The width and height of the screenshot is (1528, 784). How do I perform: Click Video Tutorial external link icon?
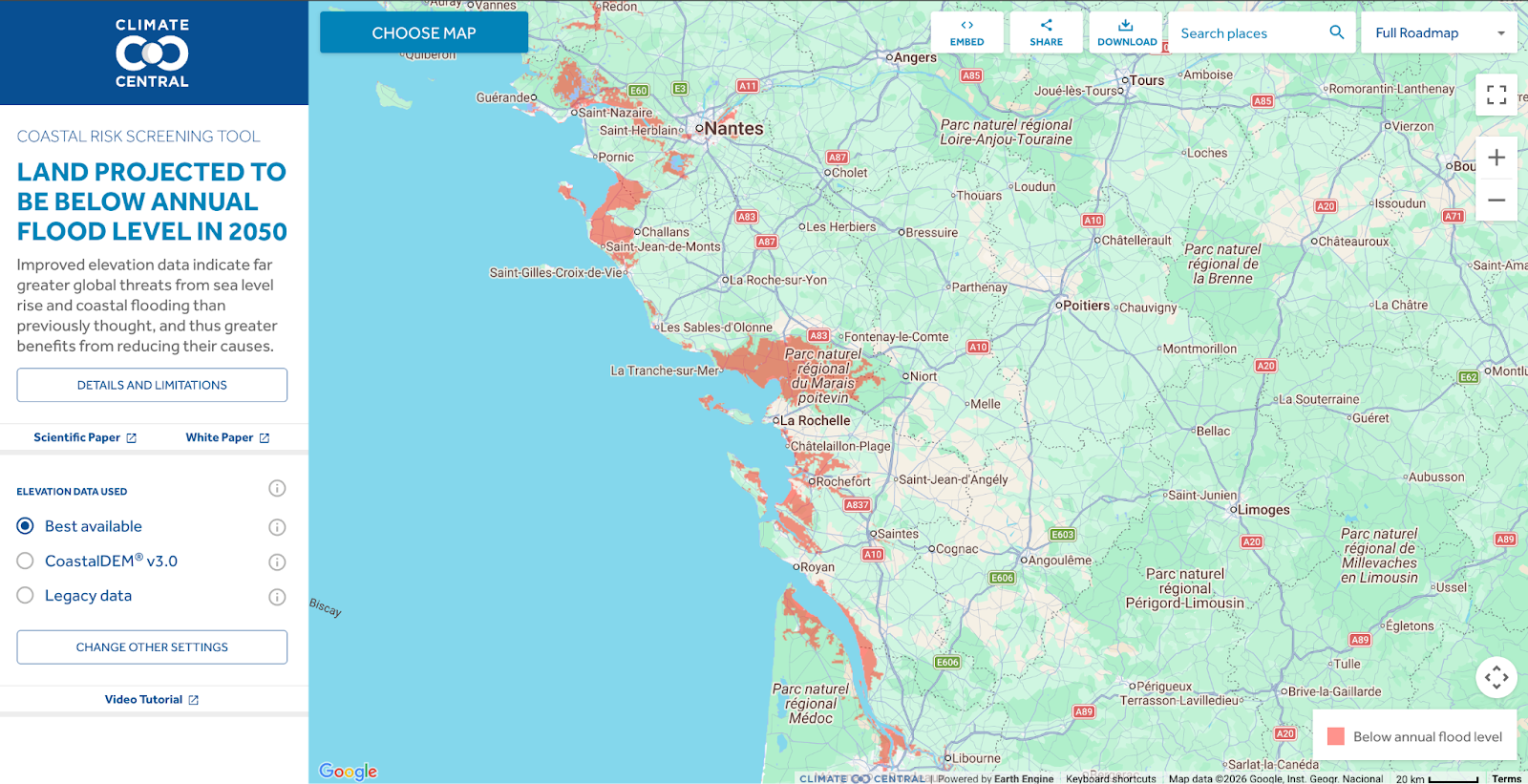point(194,700)
